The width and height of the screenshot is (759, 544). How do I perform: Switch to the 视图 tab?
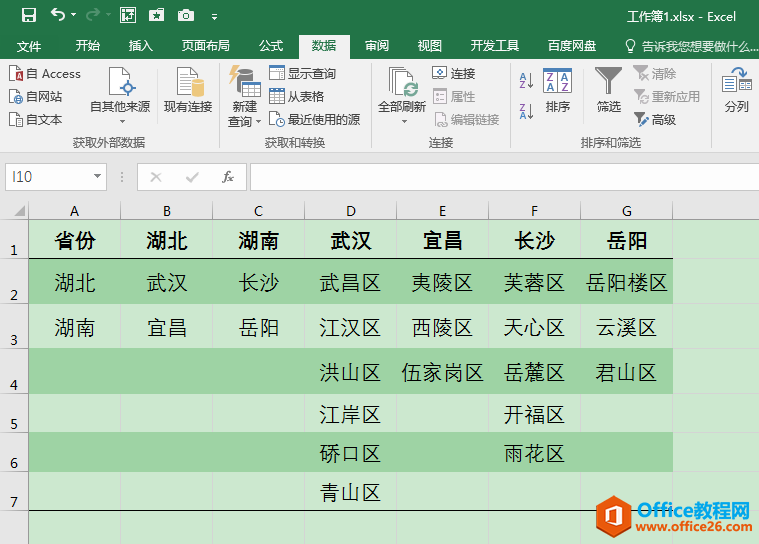coord(430,45)
